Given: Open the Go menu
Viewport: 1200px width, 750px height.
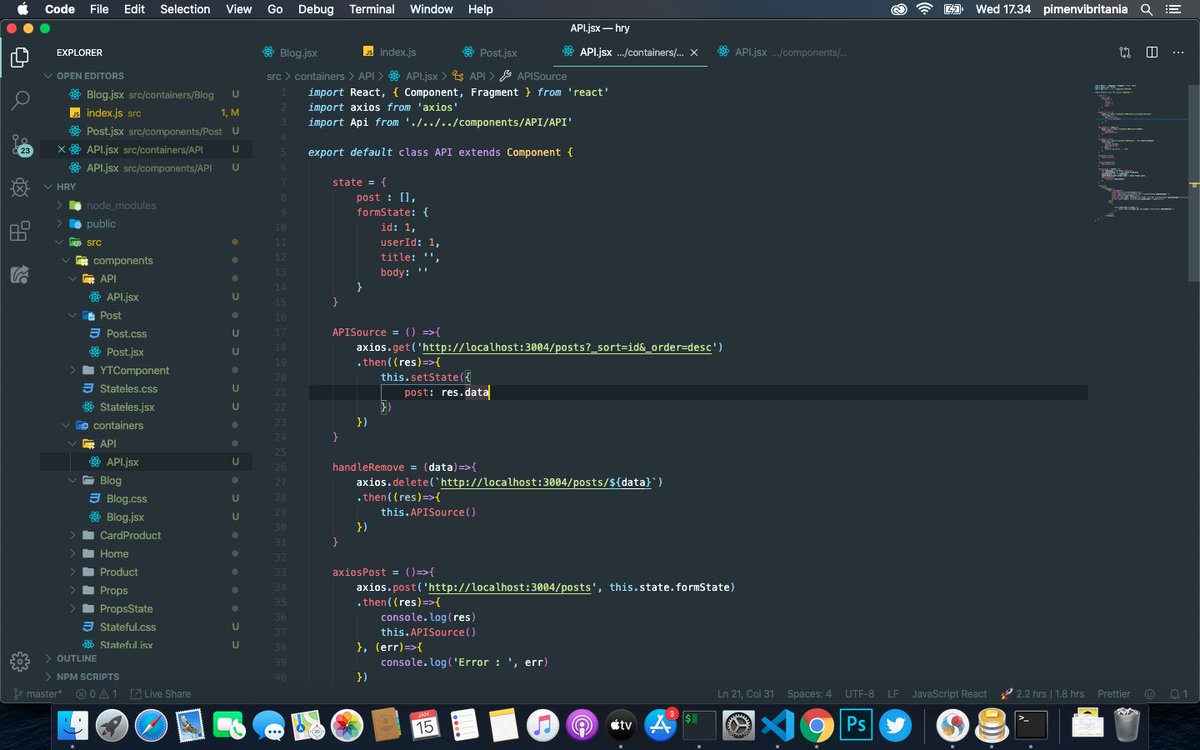Looking at the screenshot, I should click(x=275, y=9).
